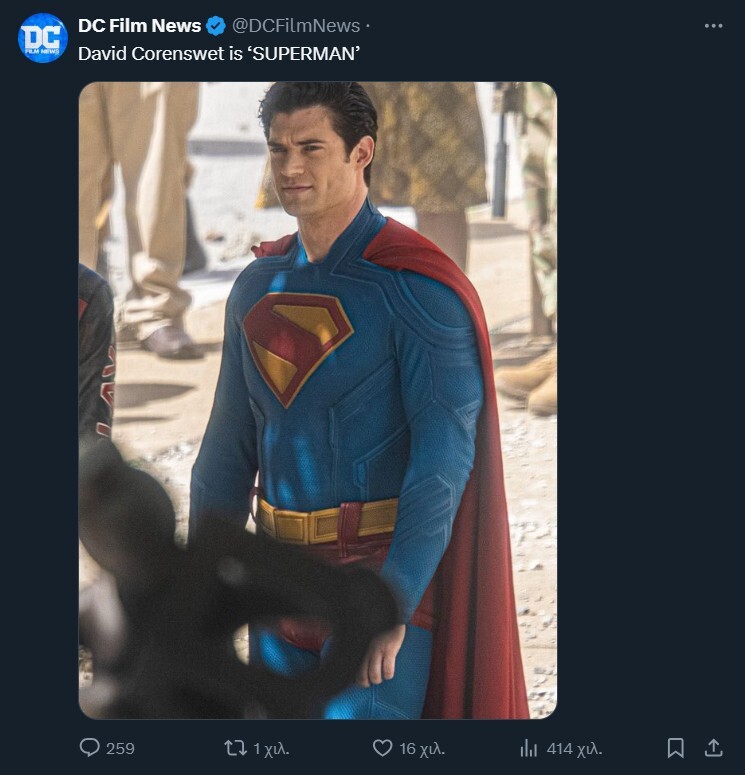Click the reply speech bubble icon
This screenshot has height=775, width=745.
pos(89,748)
